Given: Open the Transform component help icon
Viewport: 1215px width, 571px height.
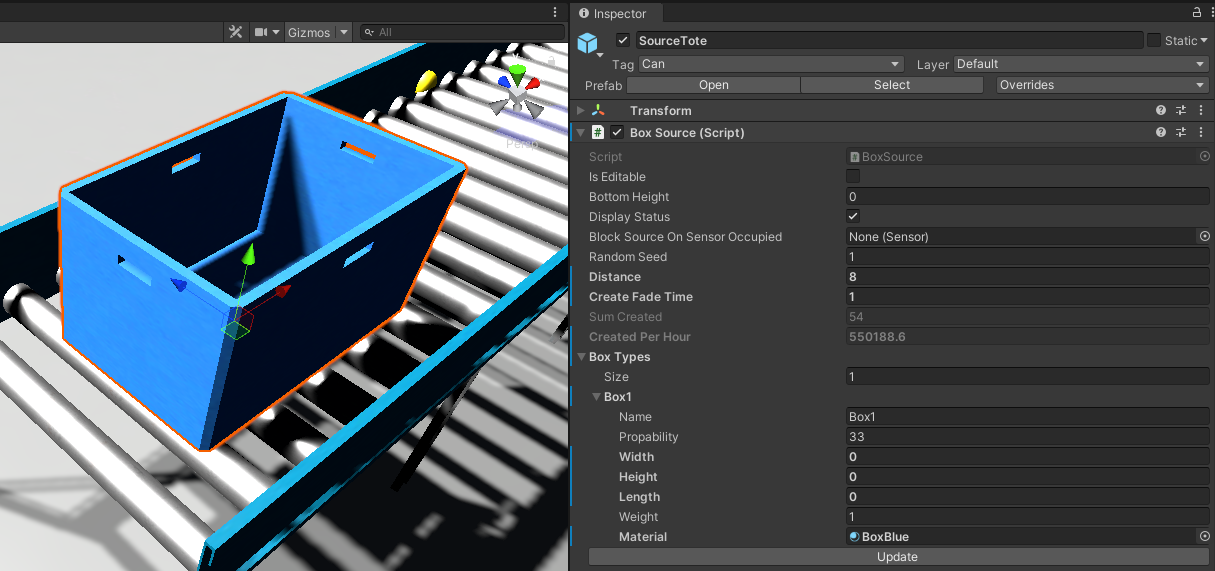Looking at the screenshot, I should tap(1161, 111).
